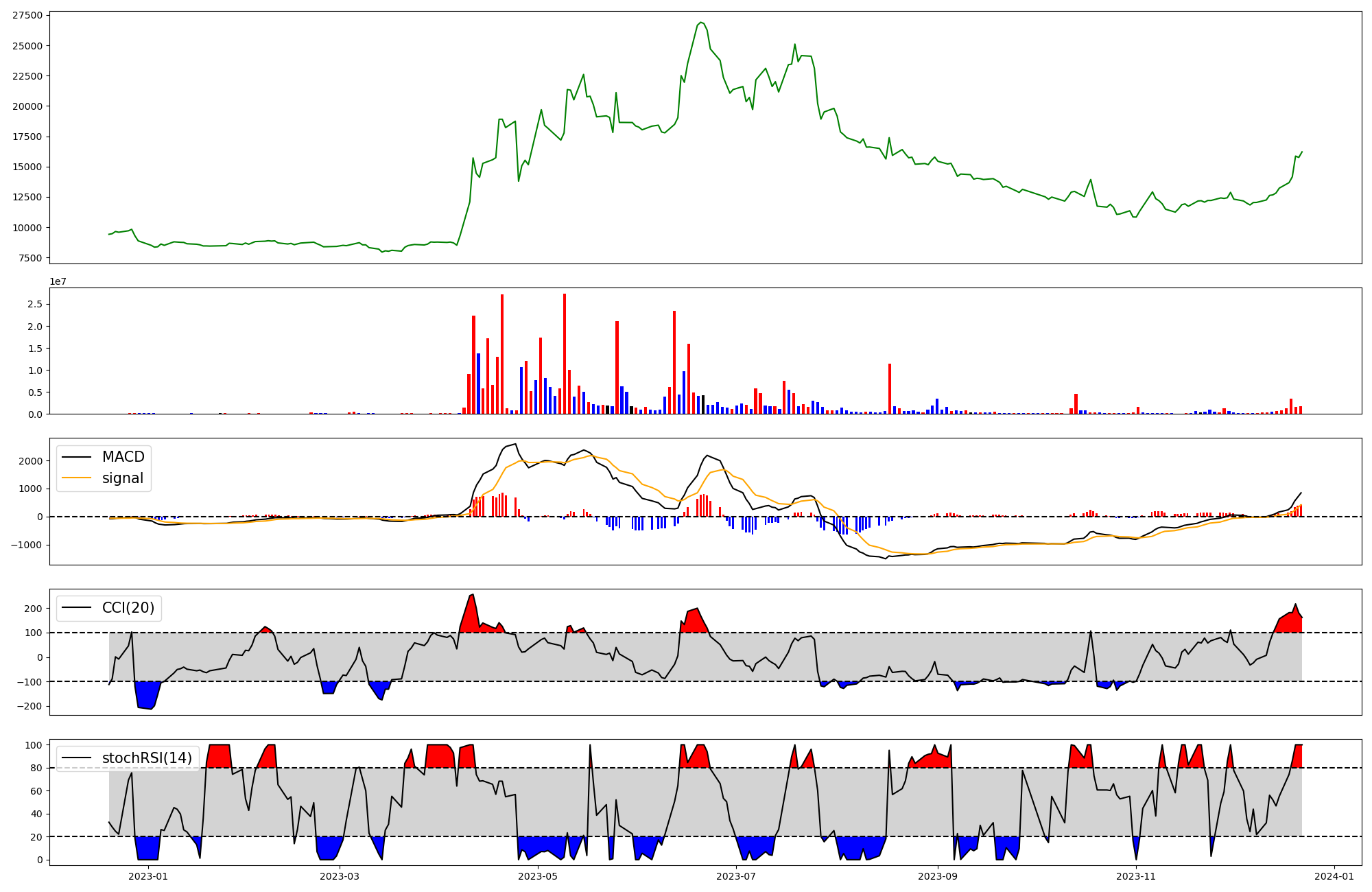Click the 80 label on the stochRSI axis
Image resolution: width=1372 pixels, height=892 pixels.
click(x=37, y=768)
